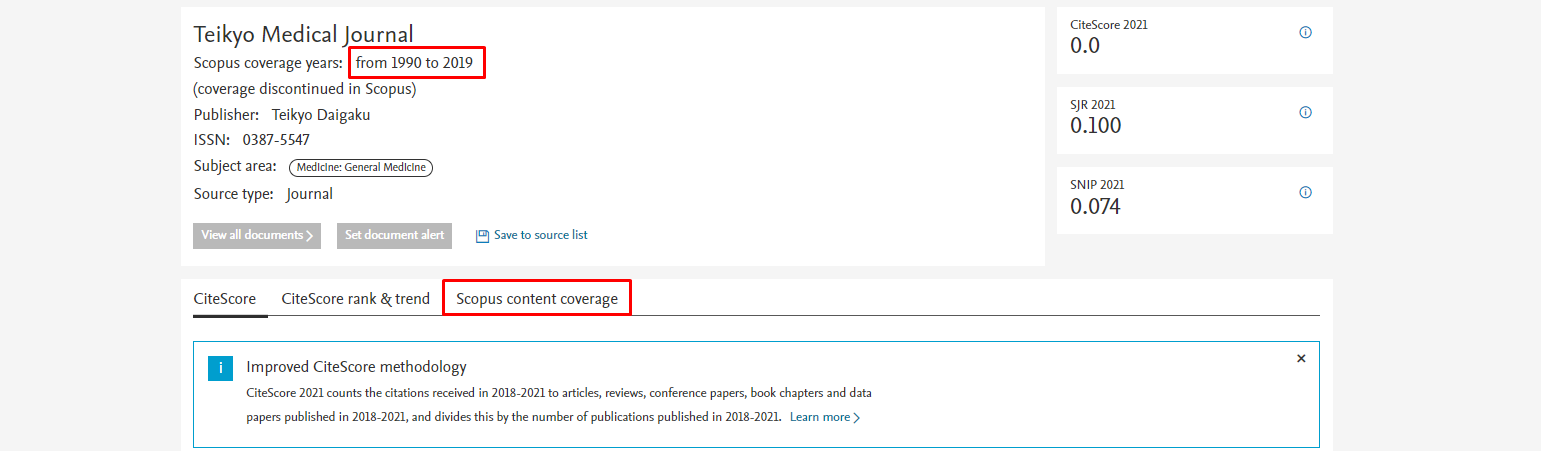Image resolution: width=1541 pixels, height=451 pixels.
Task: Click the CiteScore 2021 value 0.0
Action: (1085, 46)
